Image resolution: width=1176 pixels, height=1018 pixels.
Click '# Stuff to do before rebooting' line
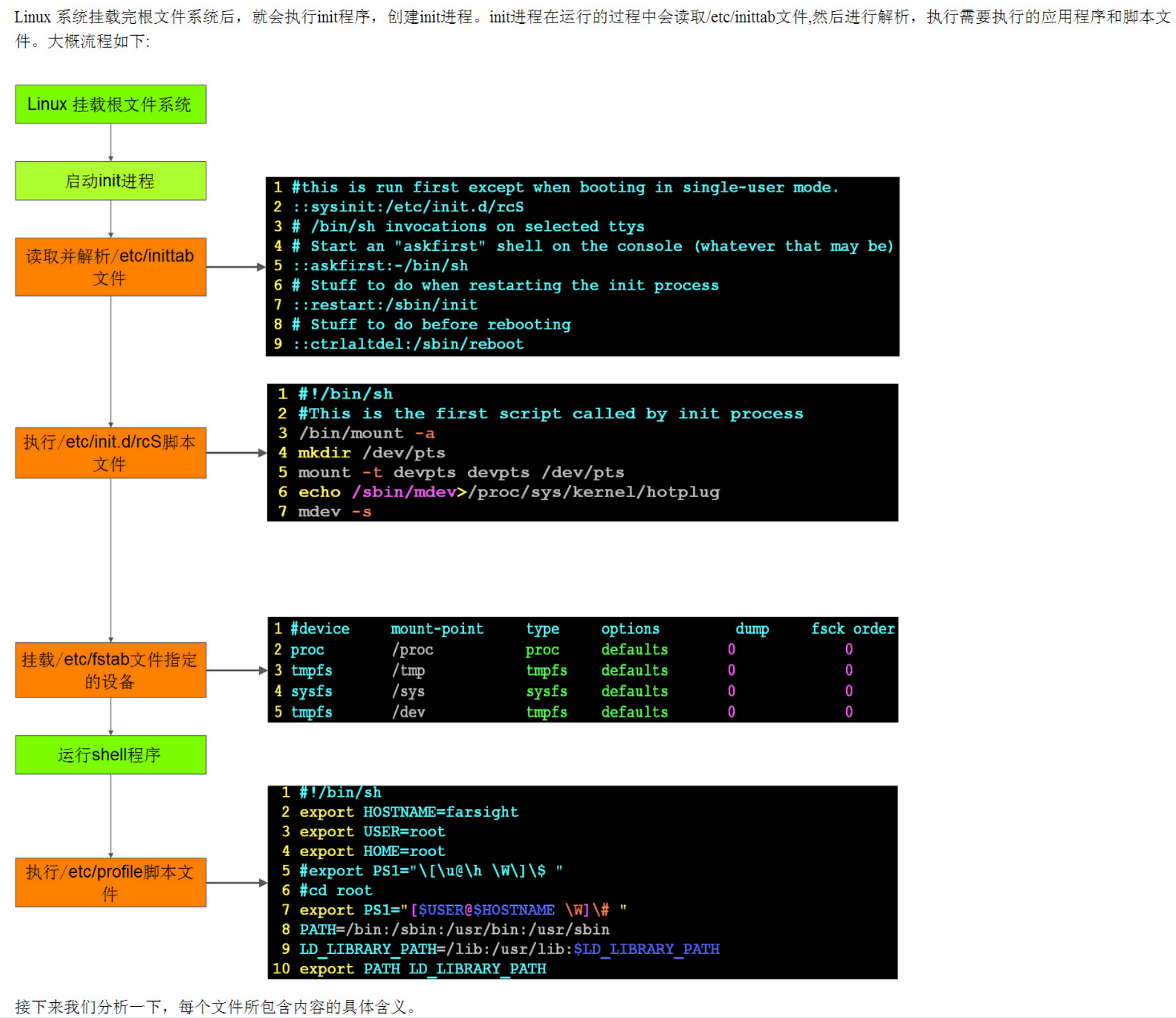(x=431, y=324)
